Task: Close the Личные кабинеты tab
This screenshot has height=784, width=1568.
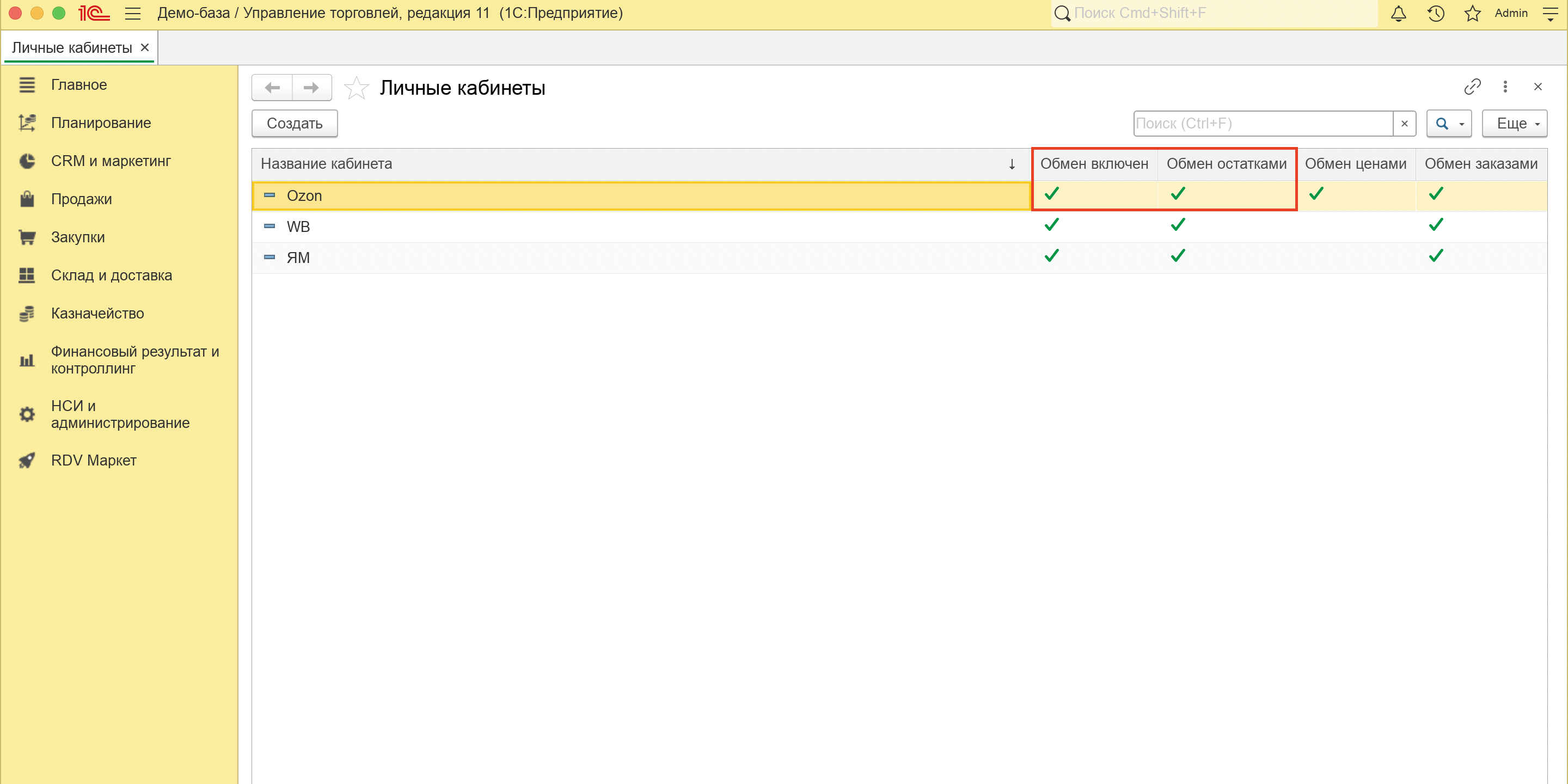Action: point(145,47)
